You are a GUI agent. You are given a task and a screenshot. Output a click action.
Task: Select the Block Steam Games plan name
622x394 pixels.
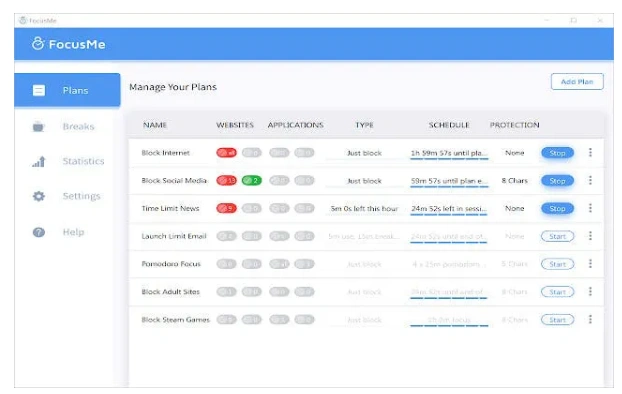tap(175, 319)
